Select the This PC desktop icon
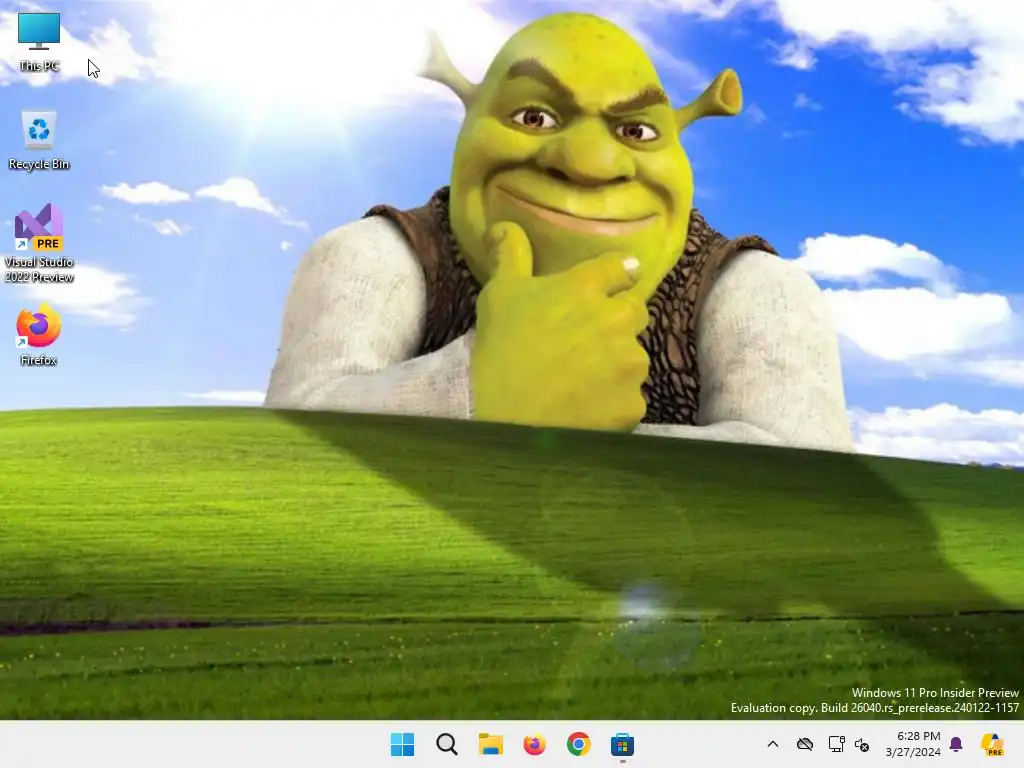The height and width of the screenshot is (768, 1024). coord(39,42)
